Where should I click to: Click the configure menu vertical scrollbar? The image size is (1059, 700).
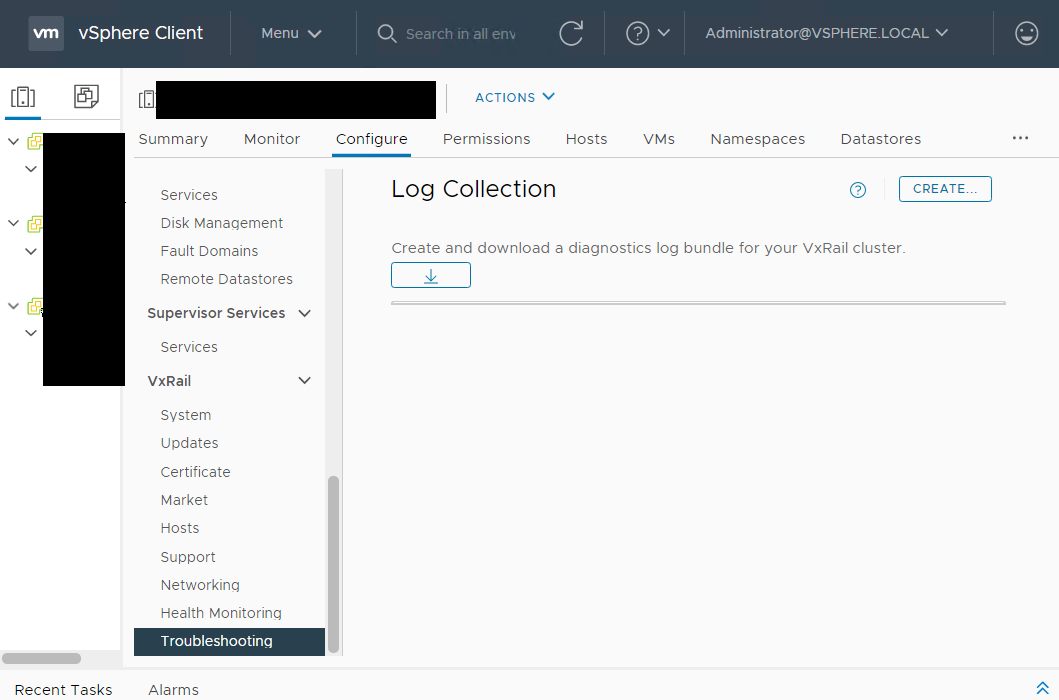point(333,565)
